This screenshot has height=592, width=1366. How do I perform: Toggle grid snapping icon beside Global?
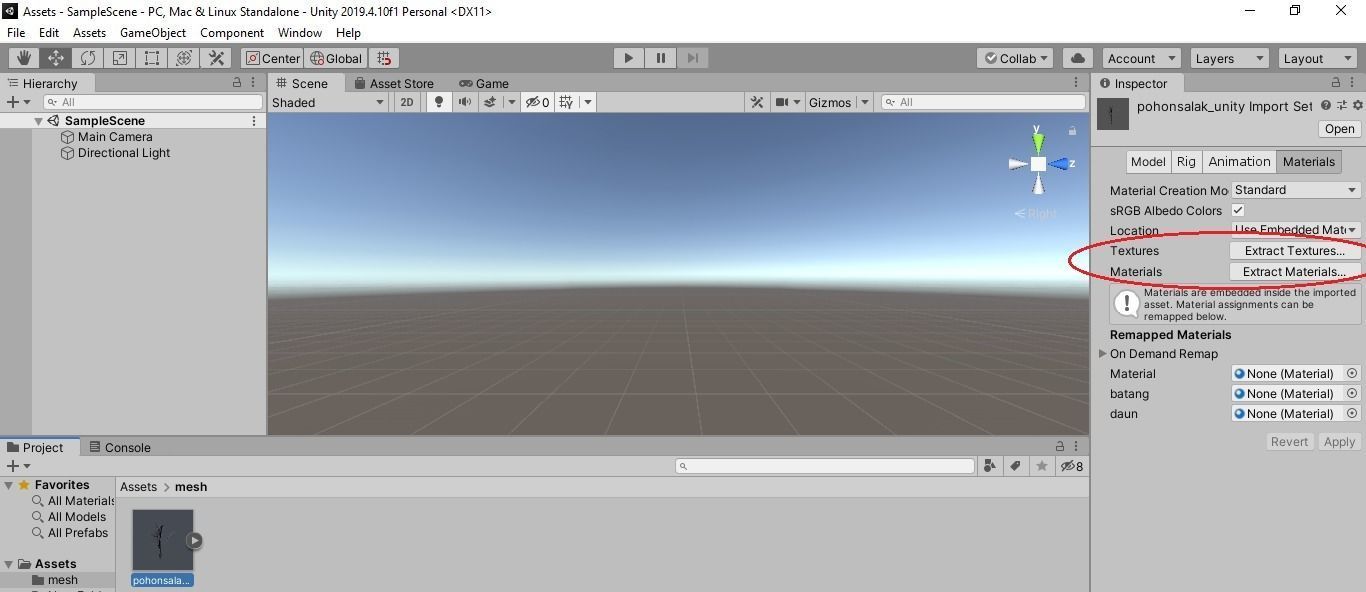tap(384, 58)
